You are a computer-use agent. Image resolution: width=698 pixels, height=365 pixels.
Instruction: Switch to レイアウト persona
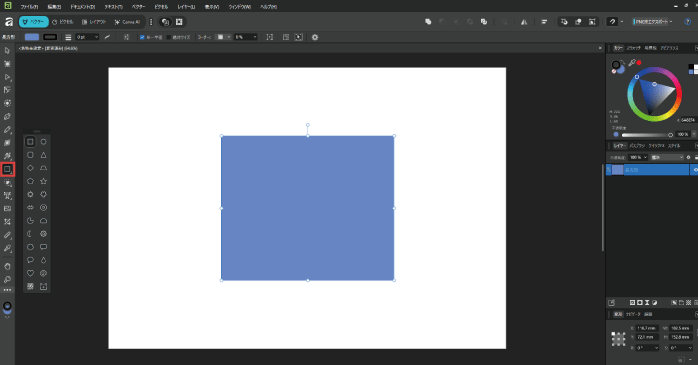pyautogui.click(x=94, y=22)
